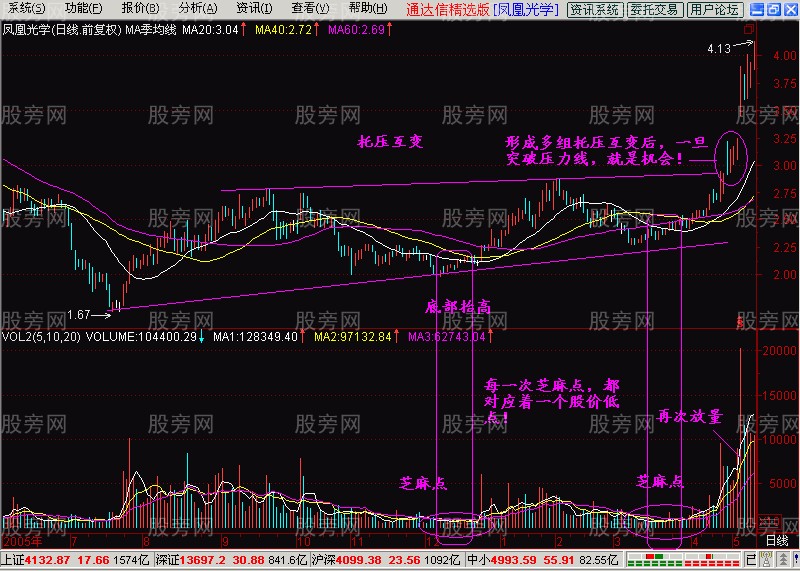Click the month 10 label on date axis

pos(304,540)
